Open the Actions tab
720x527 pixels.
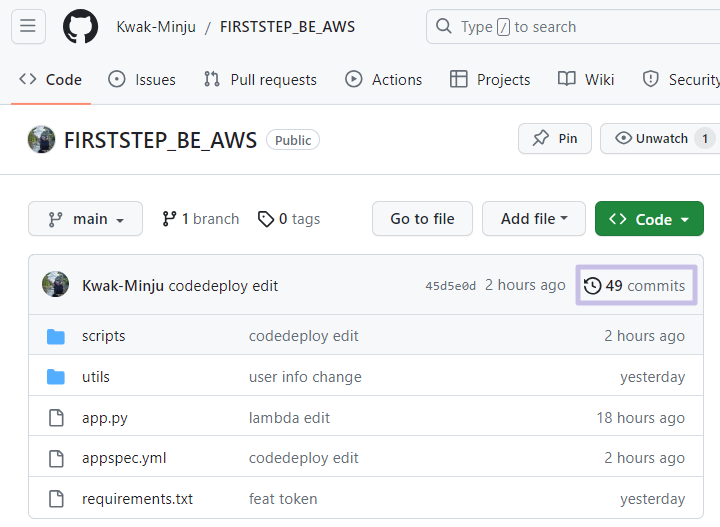383,79
